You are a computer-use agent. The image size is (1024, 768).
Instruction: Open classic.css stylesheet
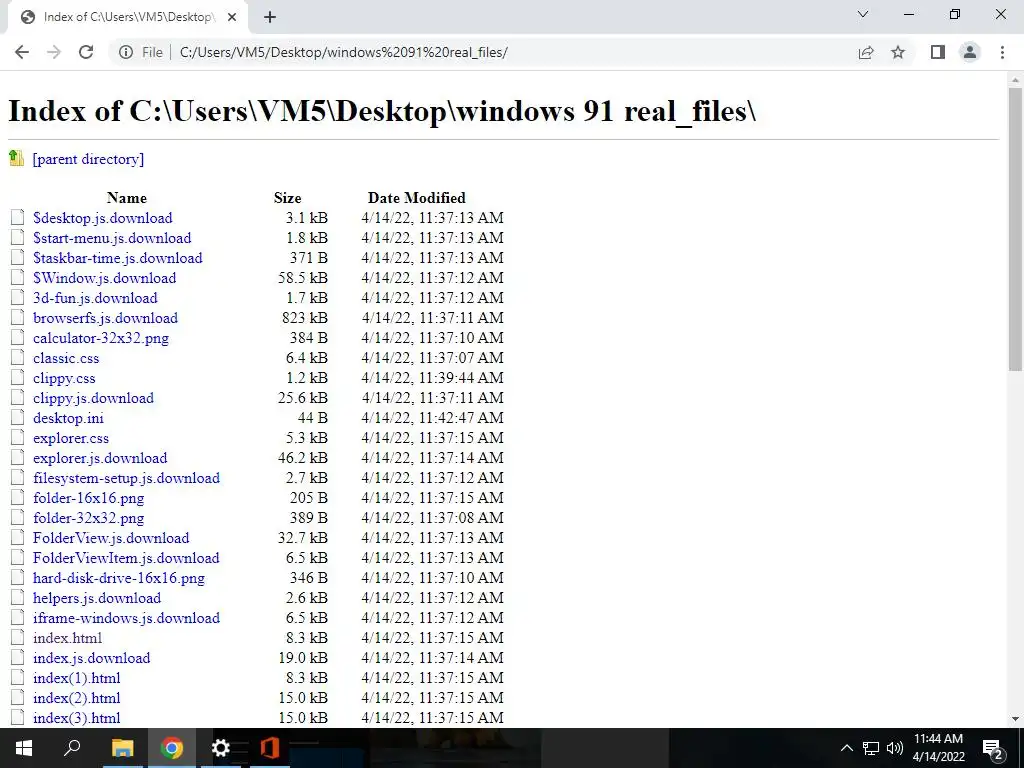pyautogui.click(x=66, y=358)
